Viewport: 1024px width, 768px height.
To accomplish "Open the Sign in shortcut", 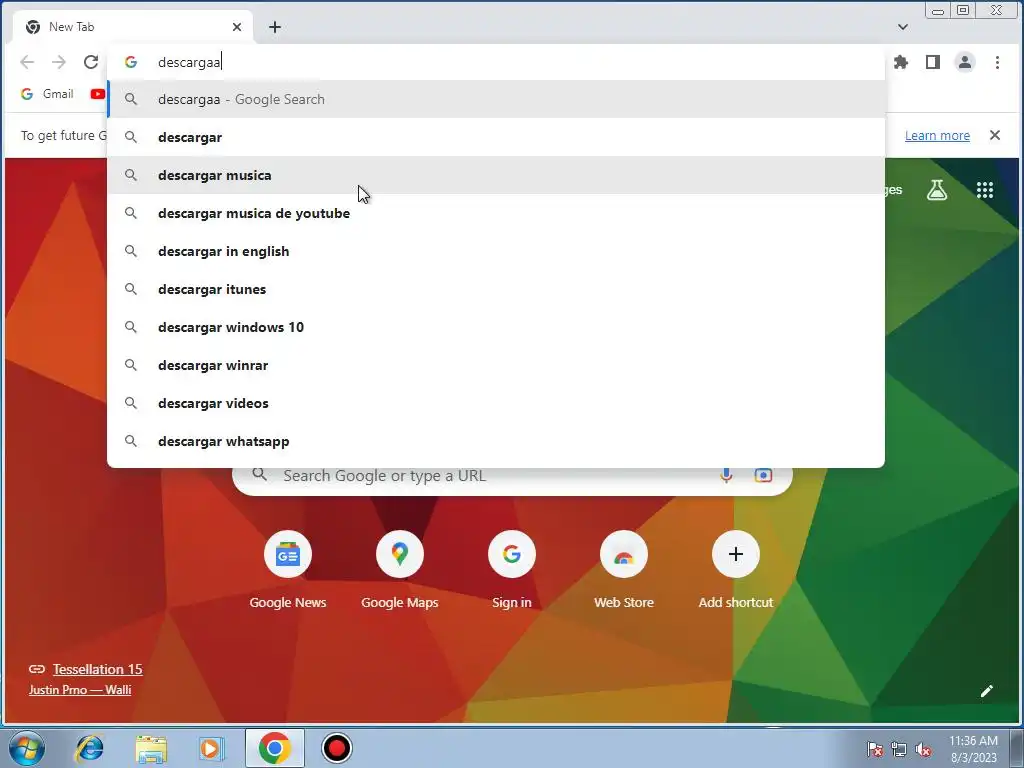I will (511, 570).
